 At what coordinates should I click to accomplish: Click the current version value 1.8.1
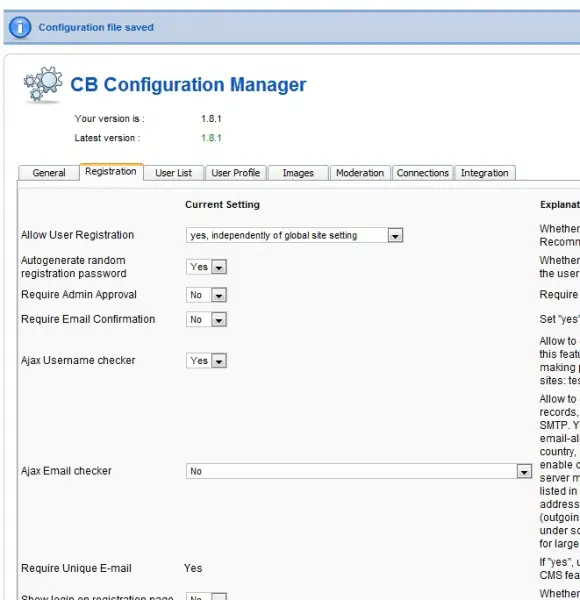(x=211, y=119)
